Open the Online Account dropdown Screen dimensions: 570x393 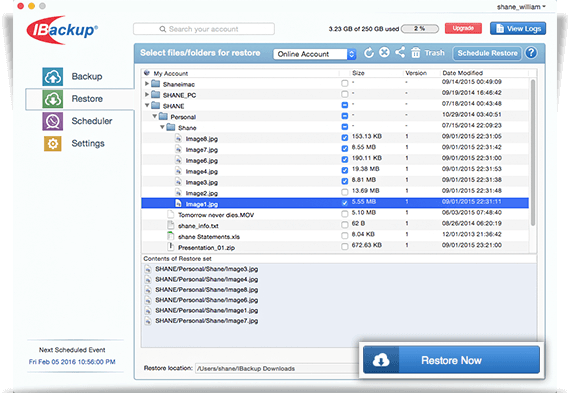[x=314, y=54]
